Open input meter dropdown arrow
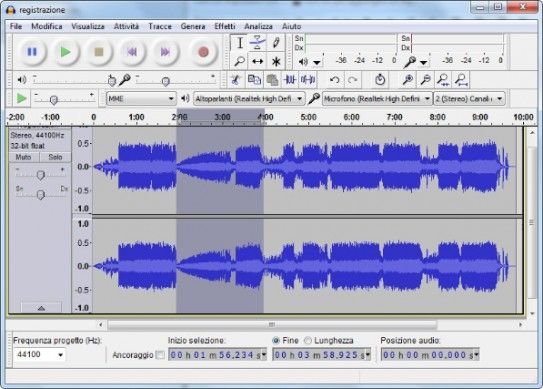Image resolution: width=543 pixels, height=389 pixels. click(424, 63)
